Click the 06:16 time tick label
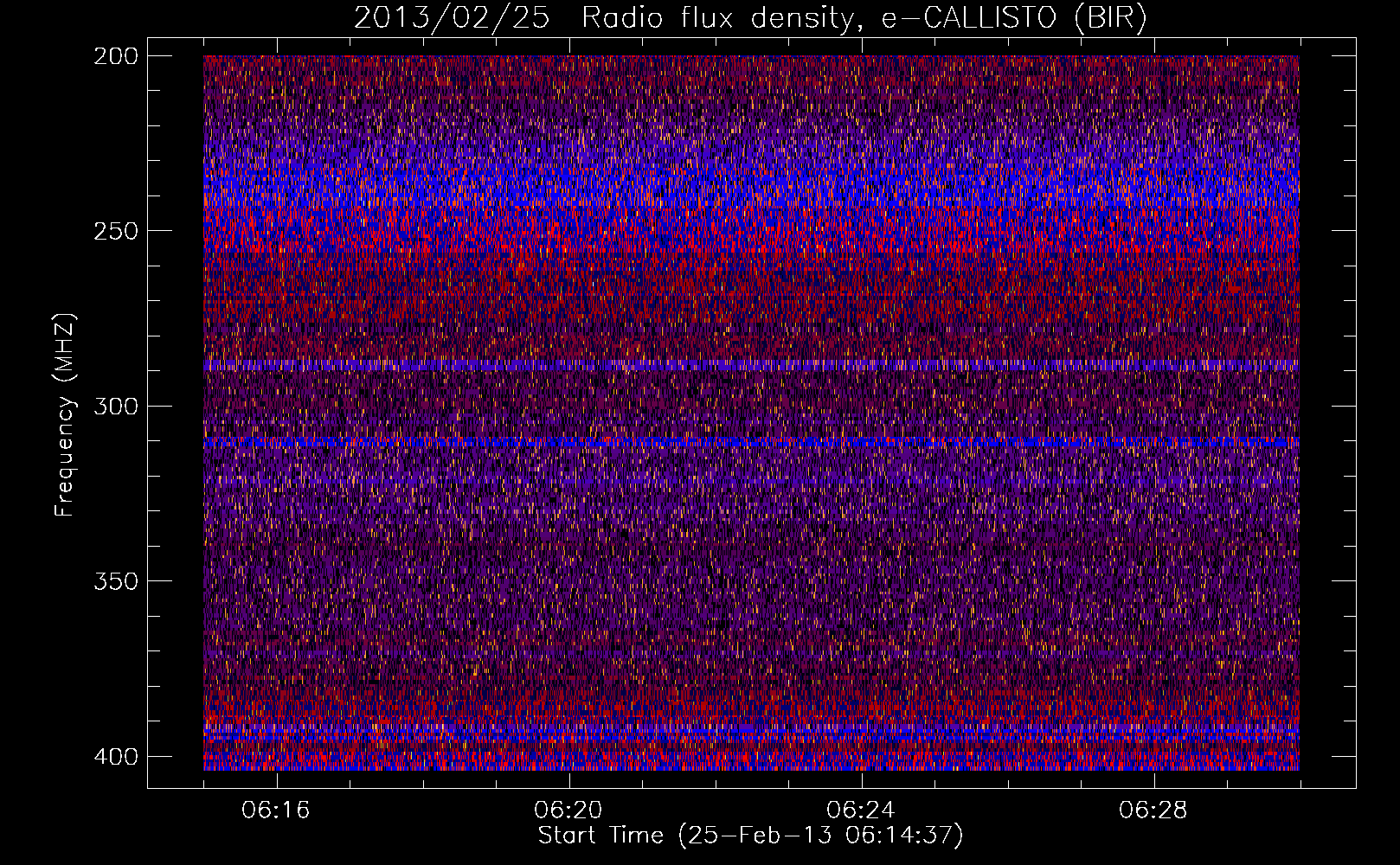This screenshot has height=865, width=1400. coord(276,811)
